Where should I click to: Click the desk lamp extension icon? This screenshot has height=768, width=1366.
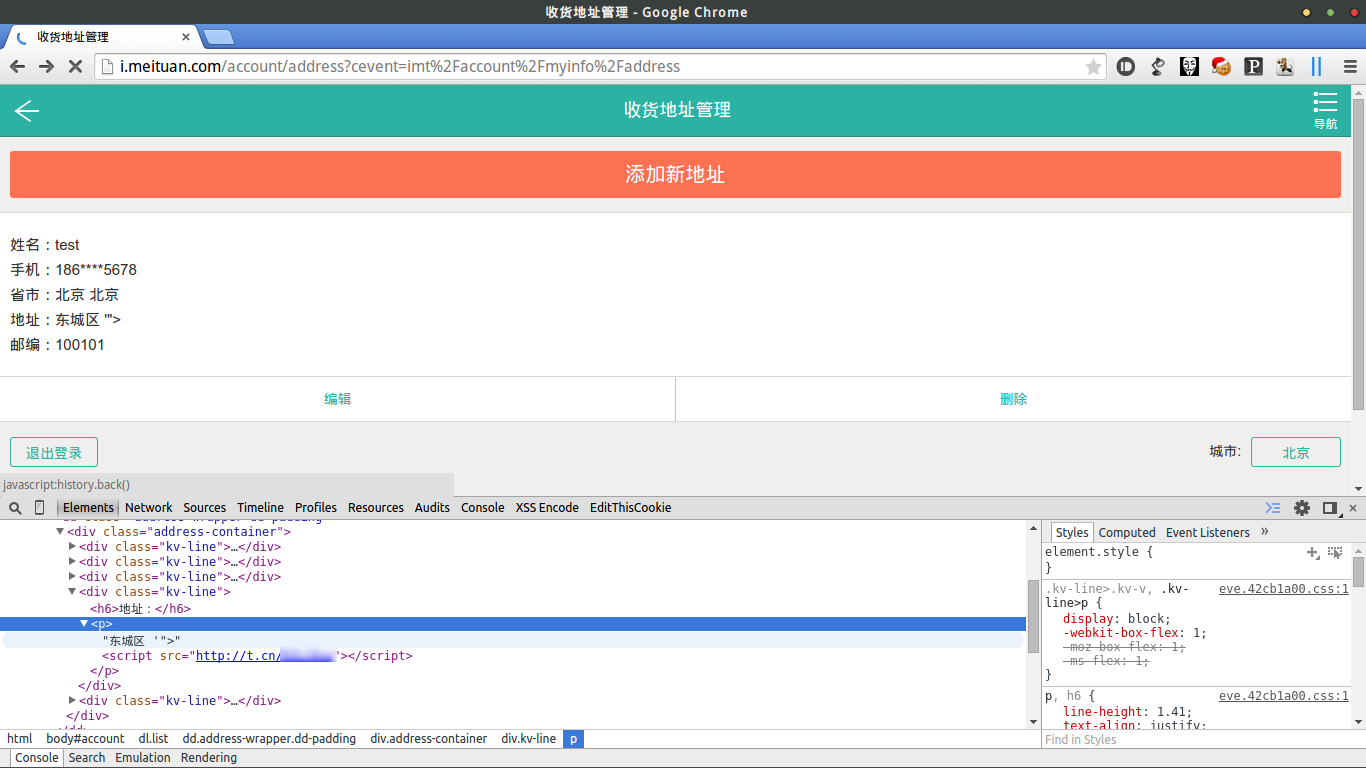(x=1158, y=67)
